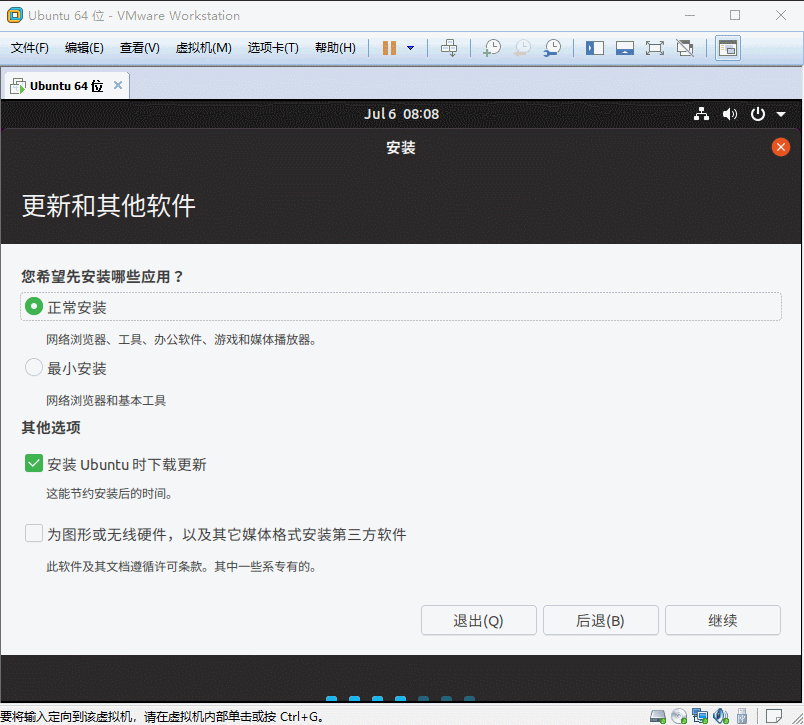The height and width of the screenshot is (725, 804).
Task: Take a snapshot of the virtual machine
Action: (x=491, y=48)
